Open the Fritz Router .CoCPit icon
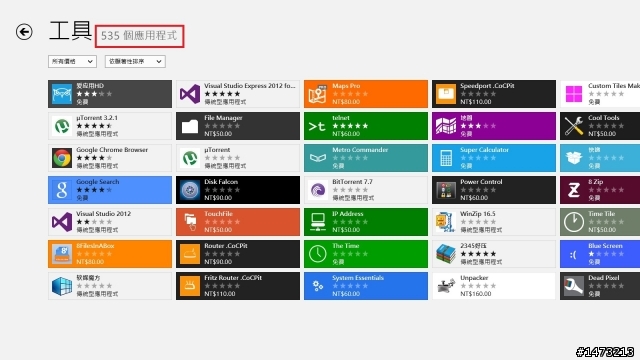The height and width of the screenshot is (360, 640). coord(190,286)
